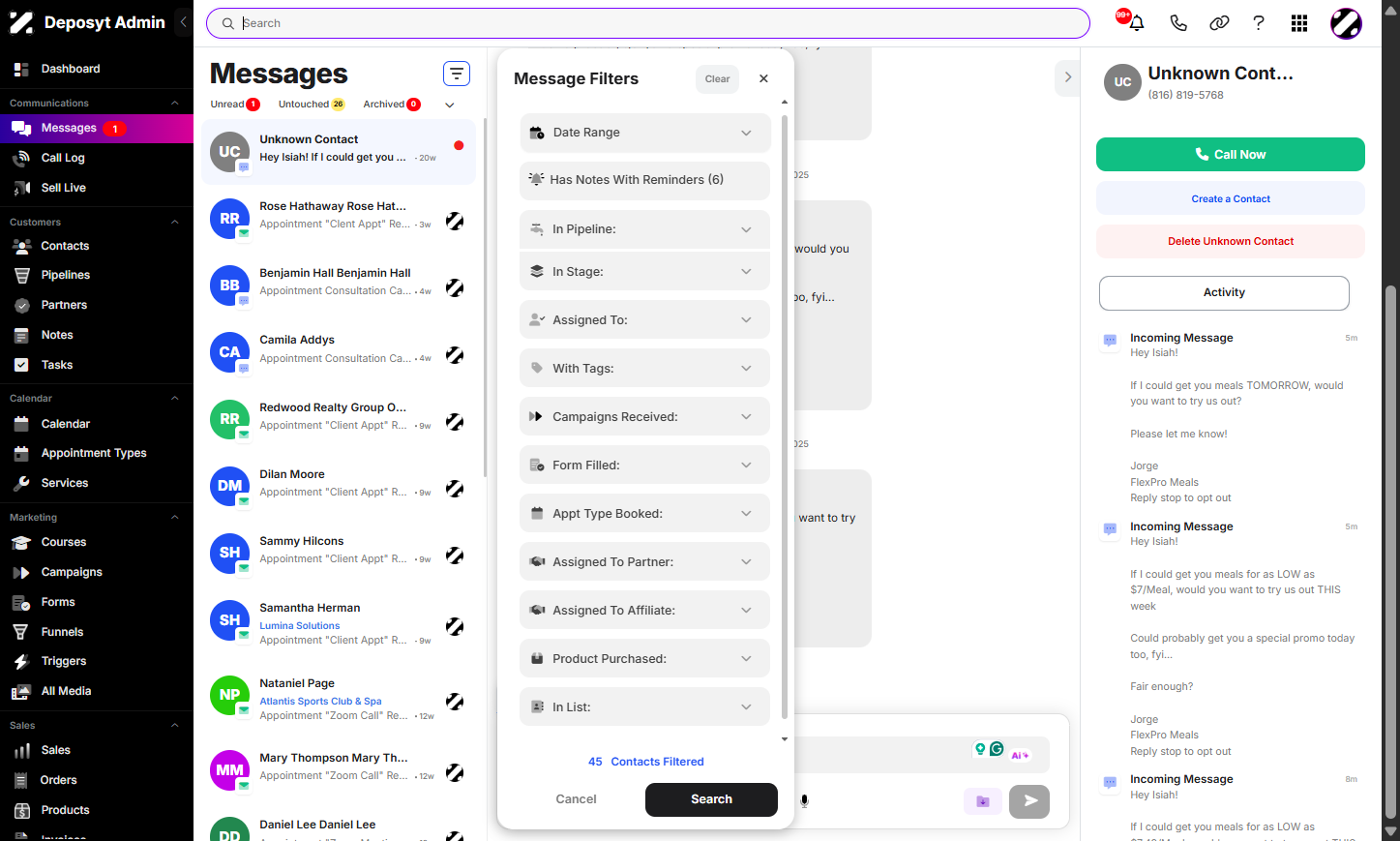Click Delete Unknown Contact
Screen dimensions: 1400x841
1230,242
